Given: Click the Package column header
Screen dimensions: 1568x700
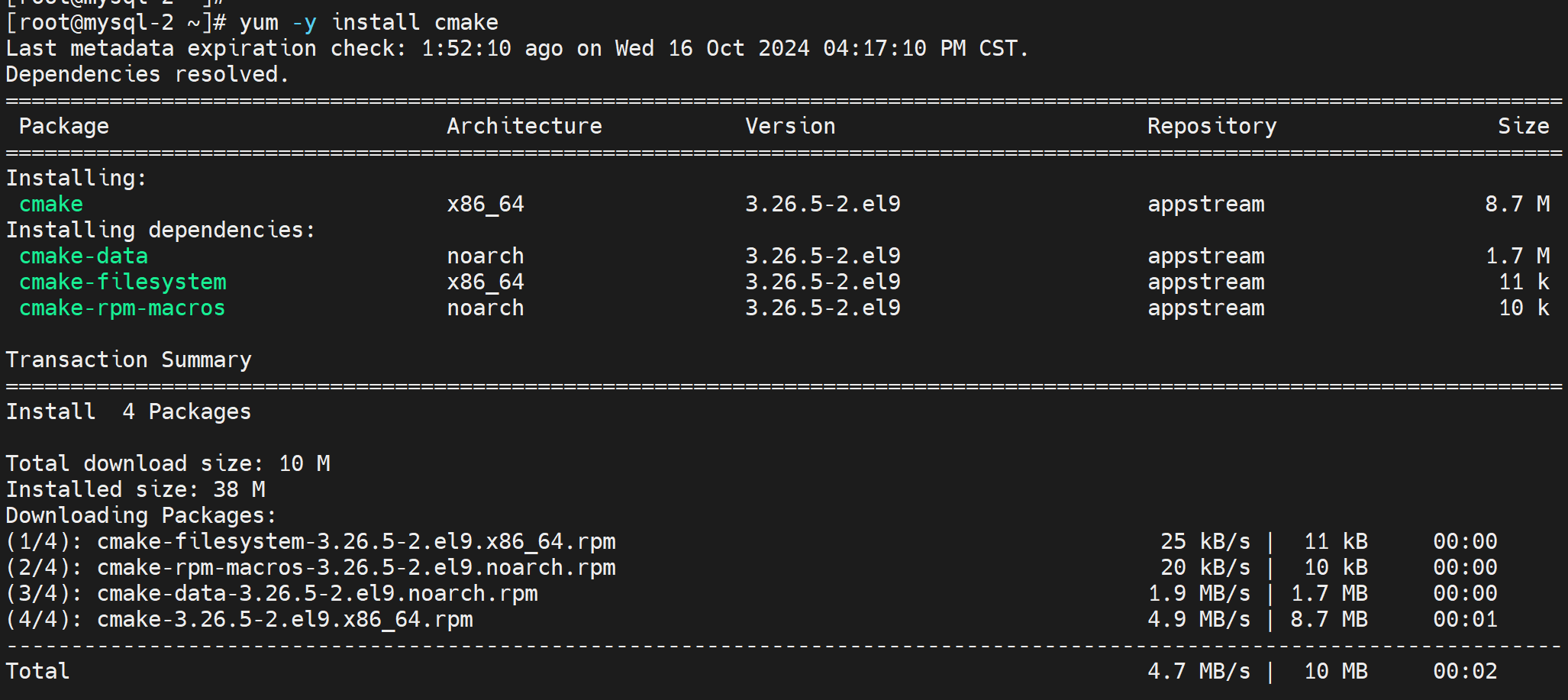Looking at the screenshot, I should coord(63,127).
